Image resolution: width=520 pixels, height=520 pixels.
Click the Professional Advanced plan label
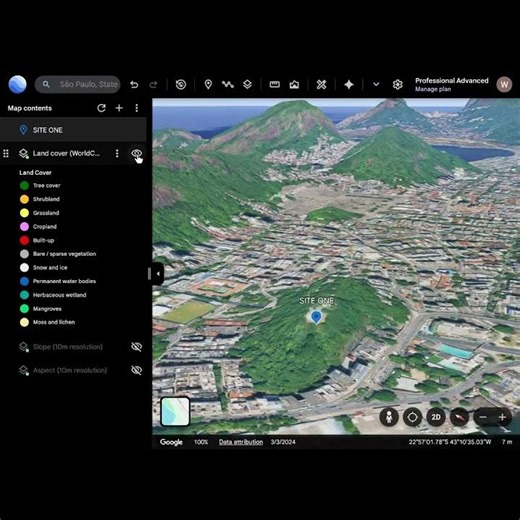pyautogui.click(x=452, y=81)
